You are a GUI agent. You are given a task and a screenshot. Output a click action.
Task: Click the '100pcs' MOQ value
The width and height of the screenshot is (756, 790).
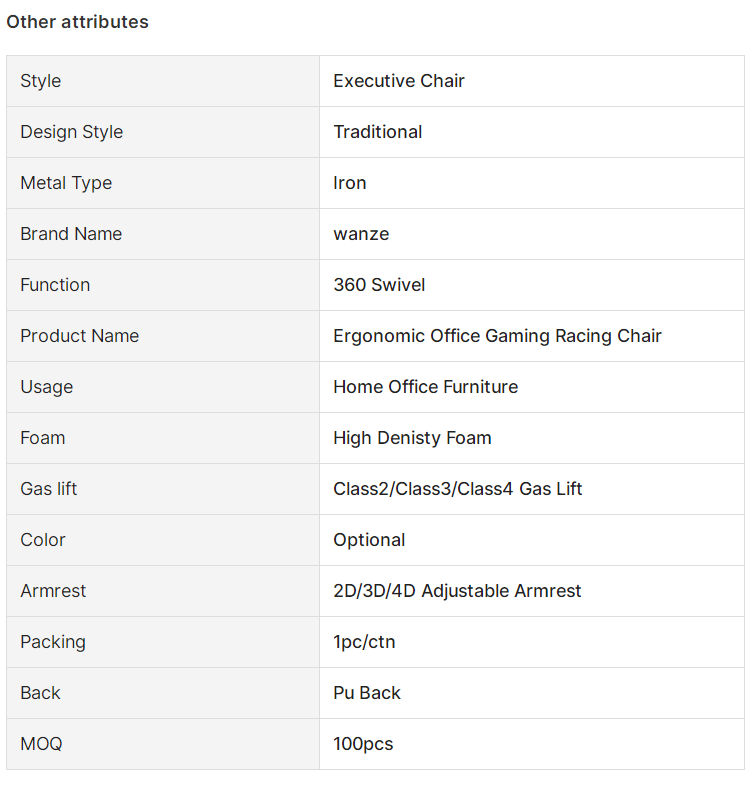pos(363,744)
